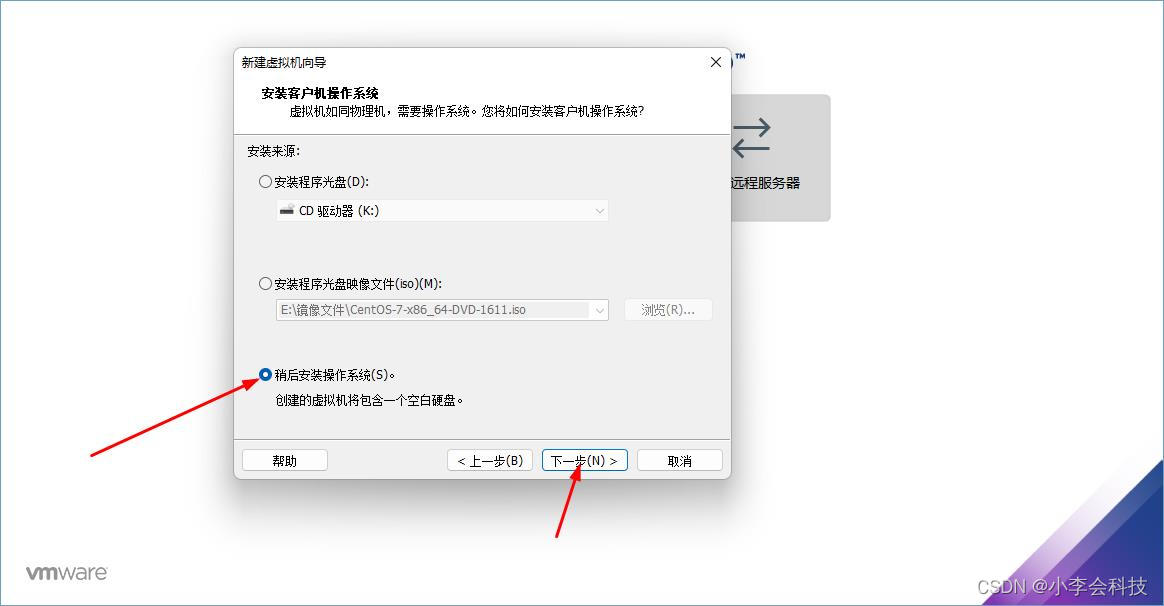Click the 浏览(R)... browse button

coord(668,310)
